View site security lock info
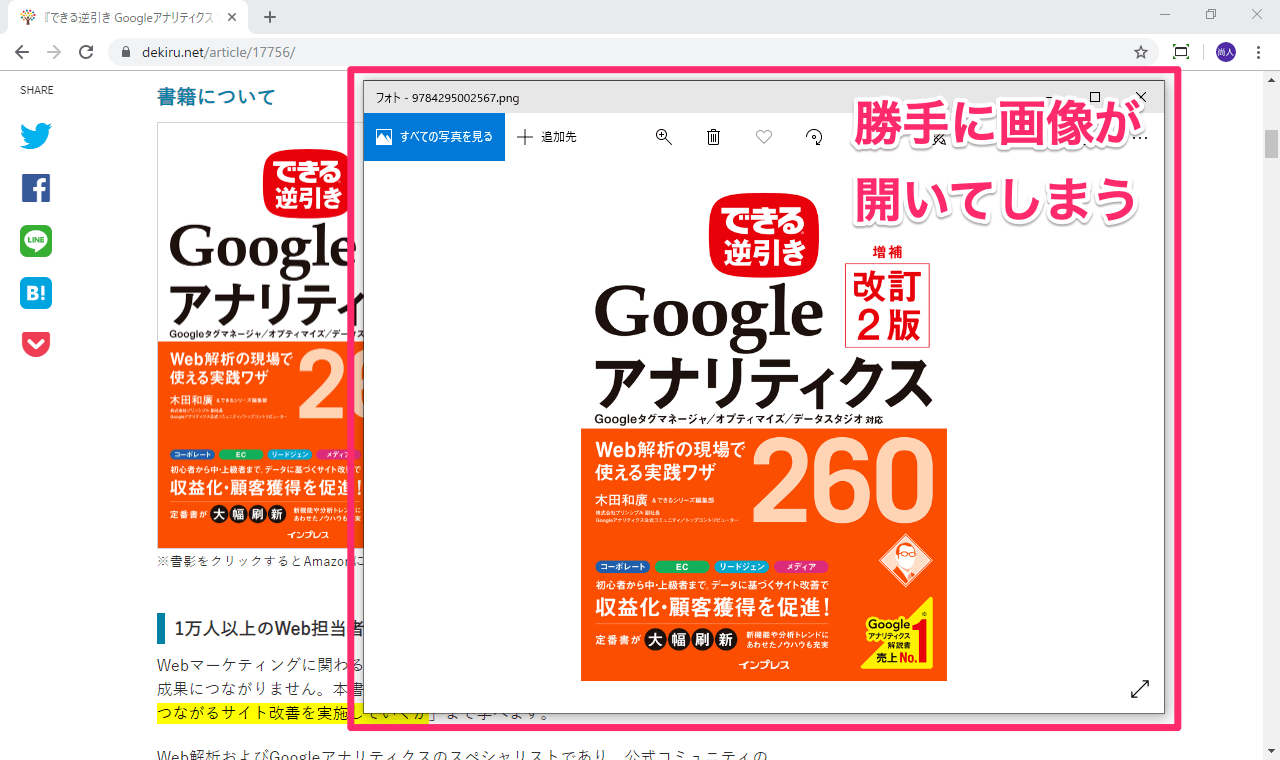Screen dimensions: 1280x760 pos(126,52)
